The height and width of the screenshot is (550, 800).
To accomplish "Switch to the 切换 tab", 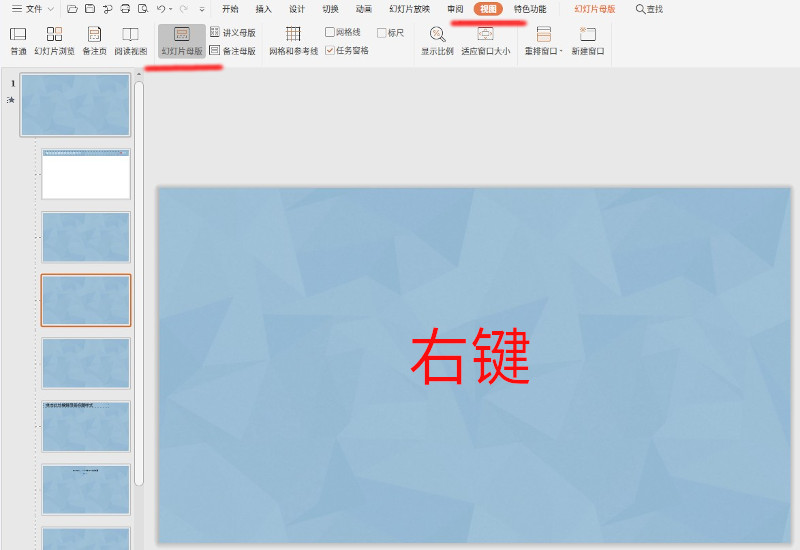I will coord(330,9).
